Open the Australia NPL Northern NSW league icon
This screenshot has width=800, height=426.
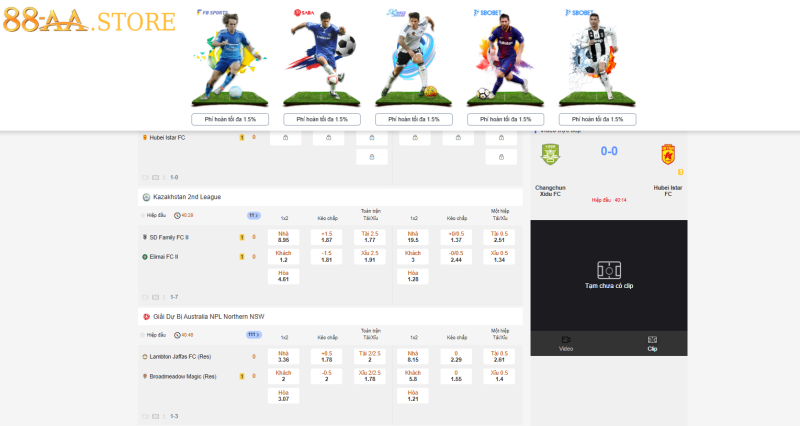[146, 317]
